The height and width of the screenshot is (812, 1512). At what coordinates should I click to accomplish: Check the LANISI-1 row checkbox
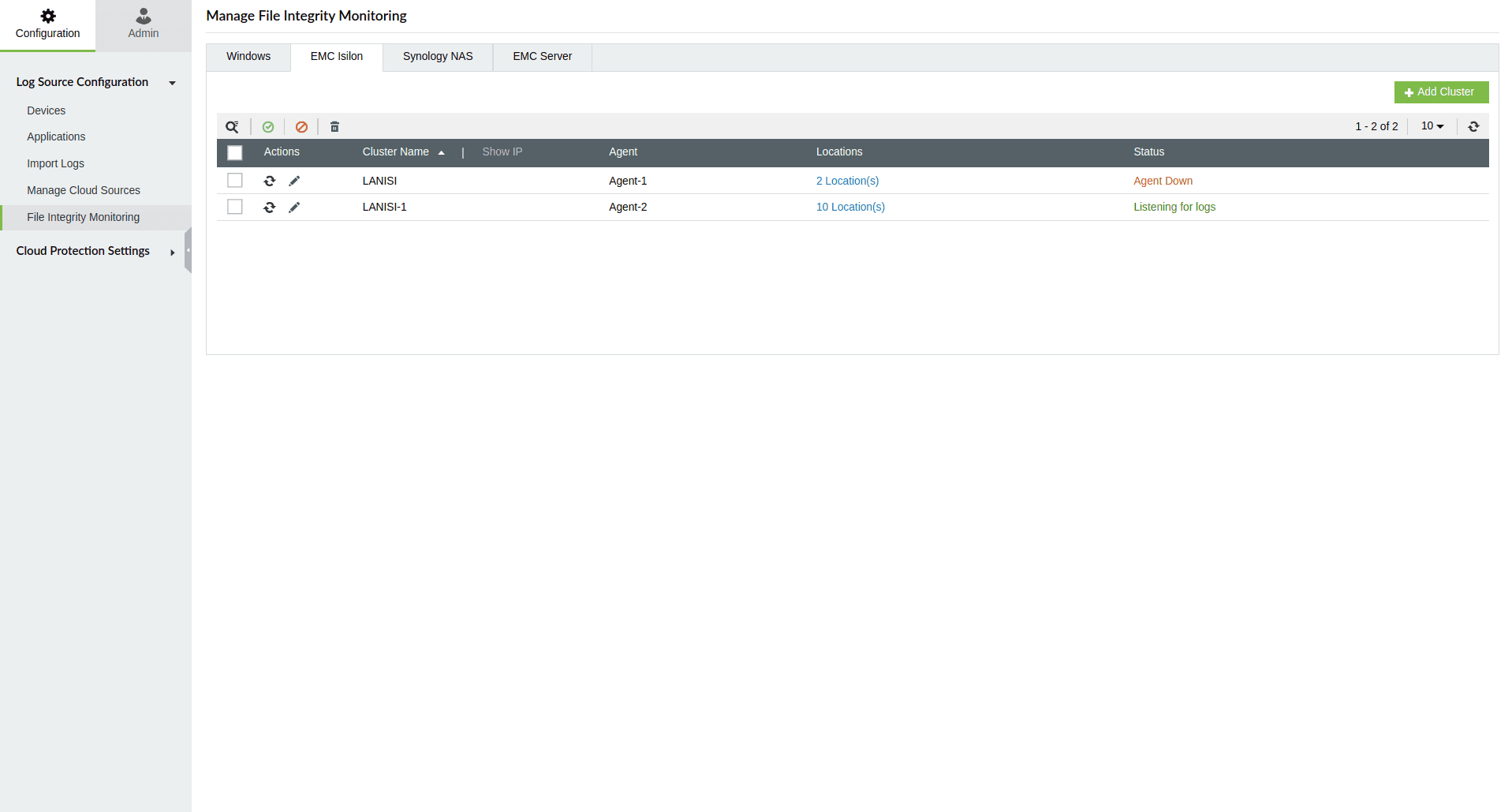click(x=234, y=207)
